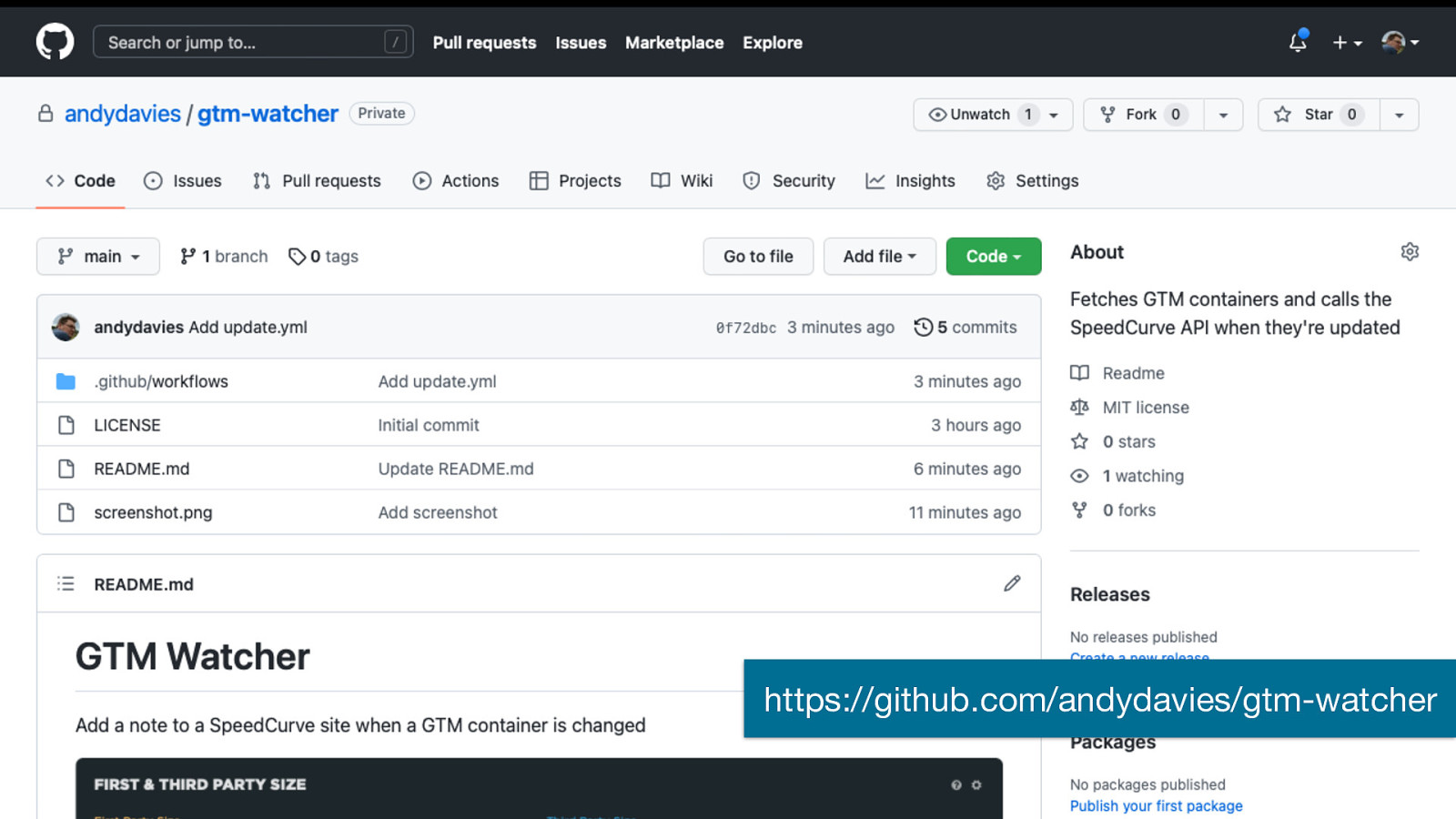Screen dimensions: 1456x819
Task: Click gear icon in First & Third Party chart
Action: [x=976, y=784]
